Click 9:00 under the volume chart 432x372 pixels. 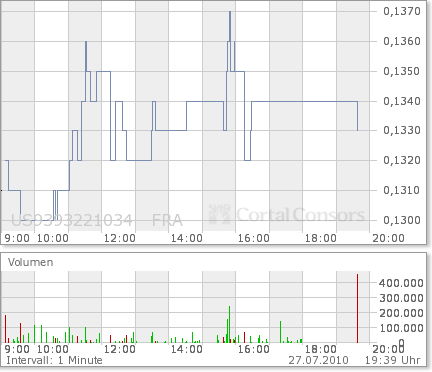[17, 349]
